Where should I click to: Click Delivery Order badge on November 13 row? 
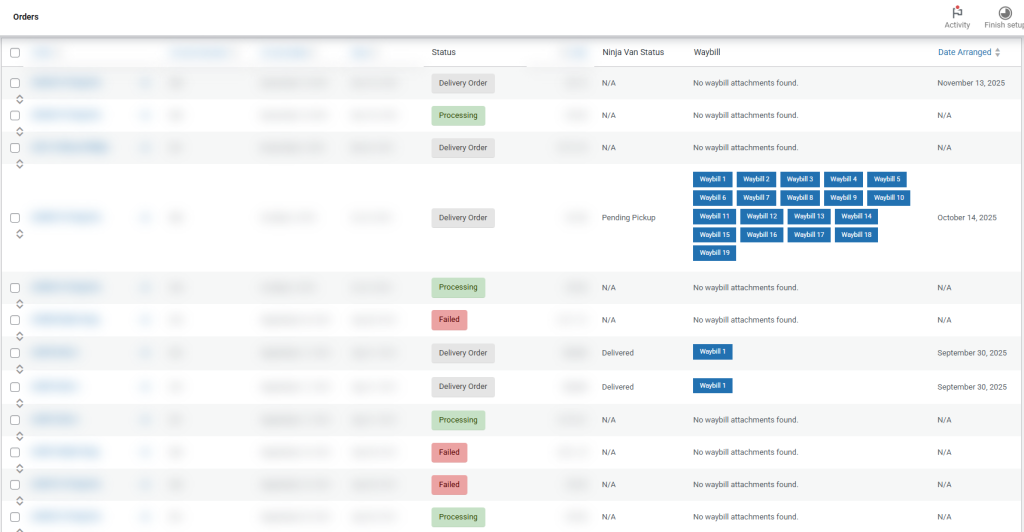point(463,84)
